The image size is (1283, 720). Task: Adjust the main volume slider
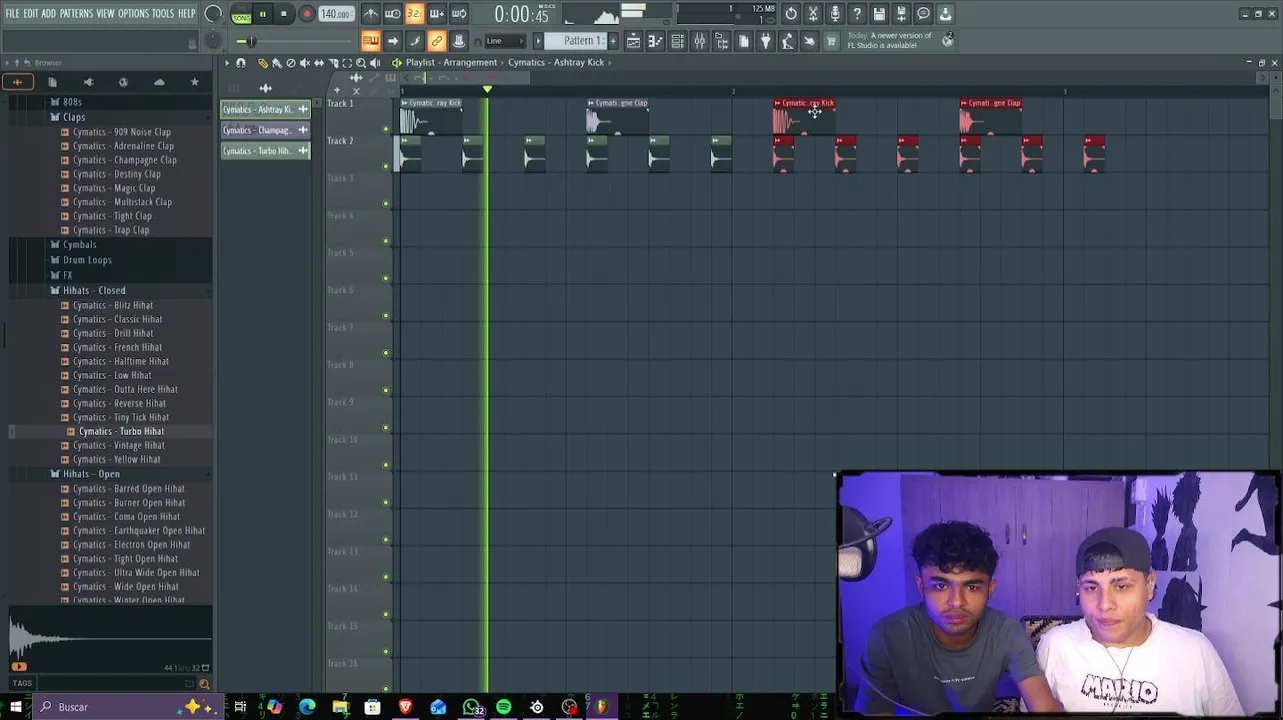pos(295,41)
